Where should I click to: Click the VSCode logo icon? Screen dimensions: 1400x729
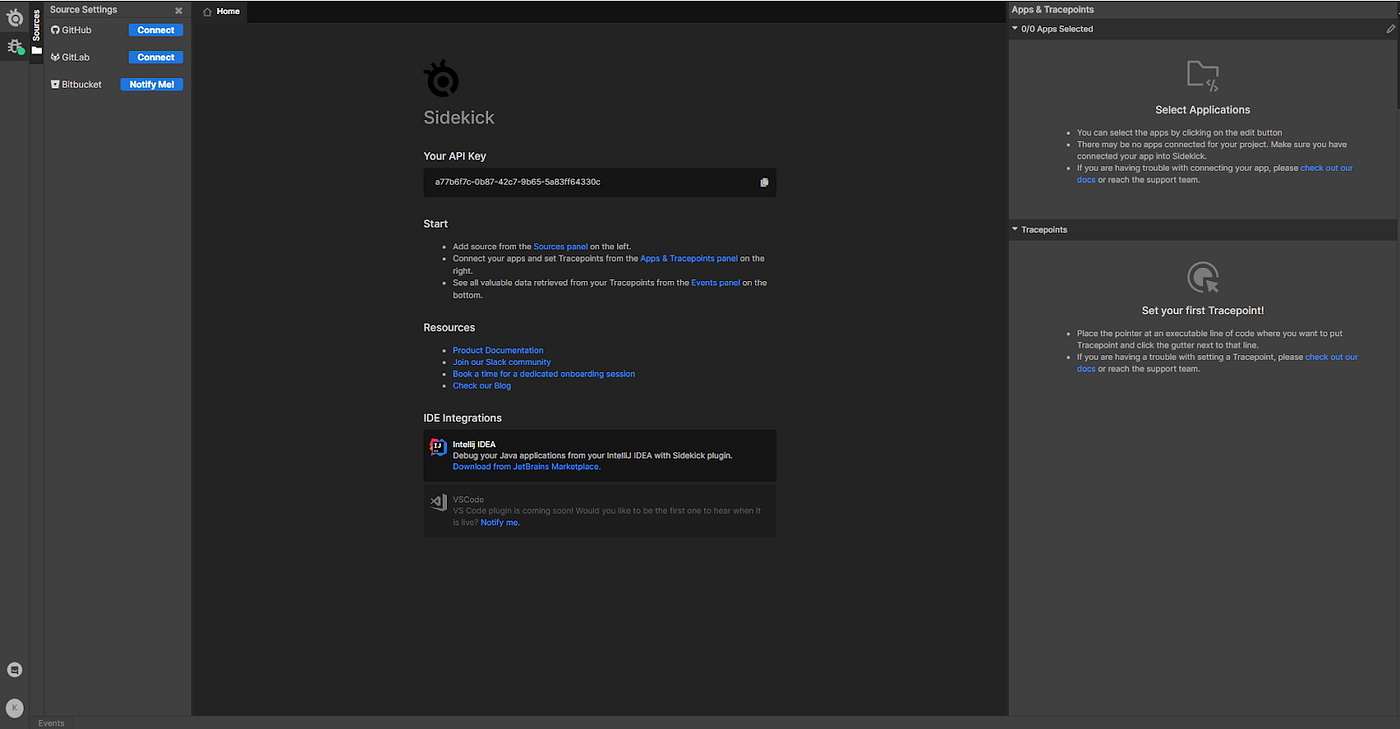438,502
